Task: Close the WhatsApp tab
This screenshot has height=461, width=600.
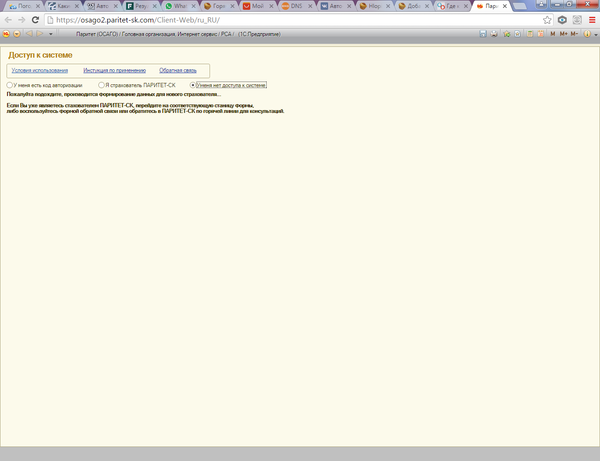Action: coord(194,6)
